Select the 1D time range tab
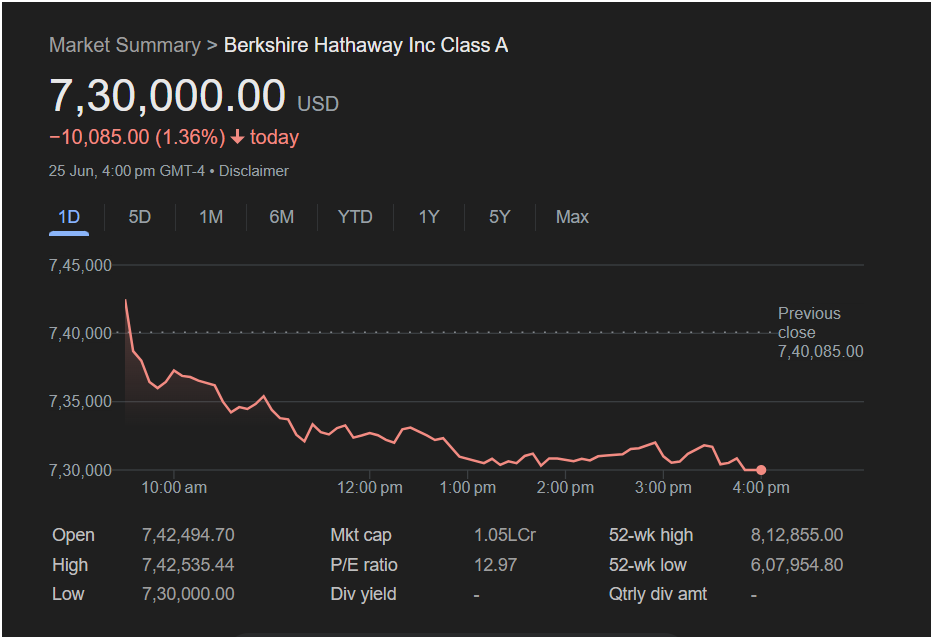933x639 pixels. [69, 217]
